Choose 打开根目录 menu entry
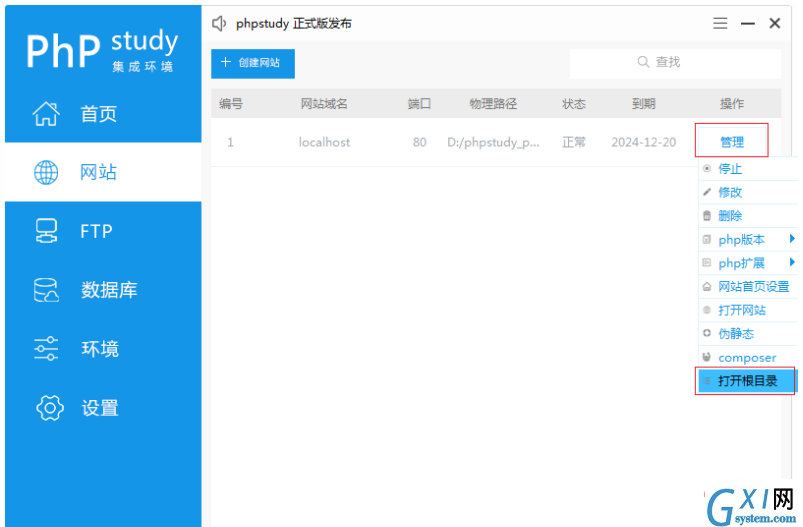The width and height of the screenshot is (803, 527). pos(746,381)
